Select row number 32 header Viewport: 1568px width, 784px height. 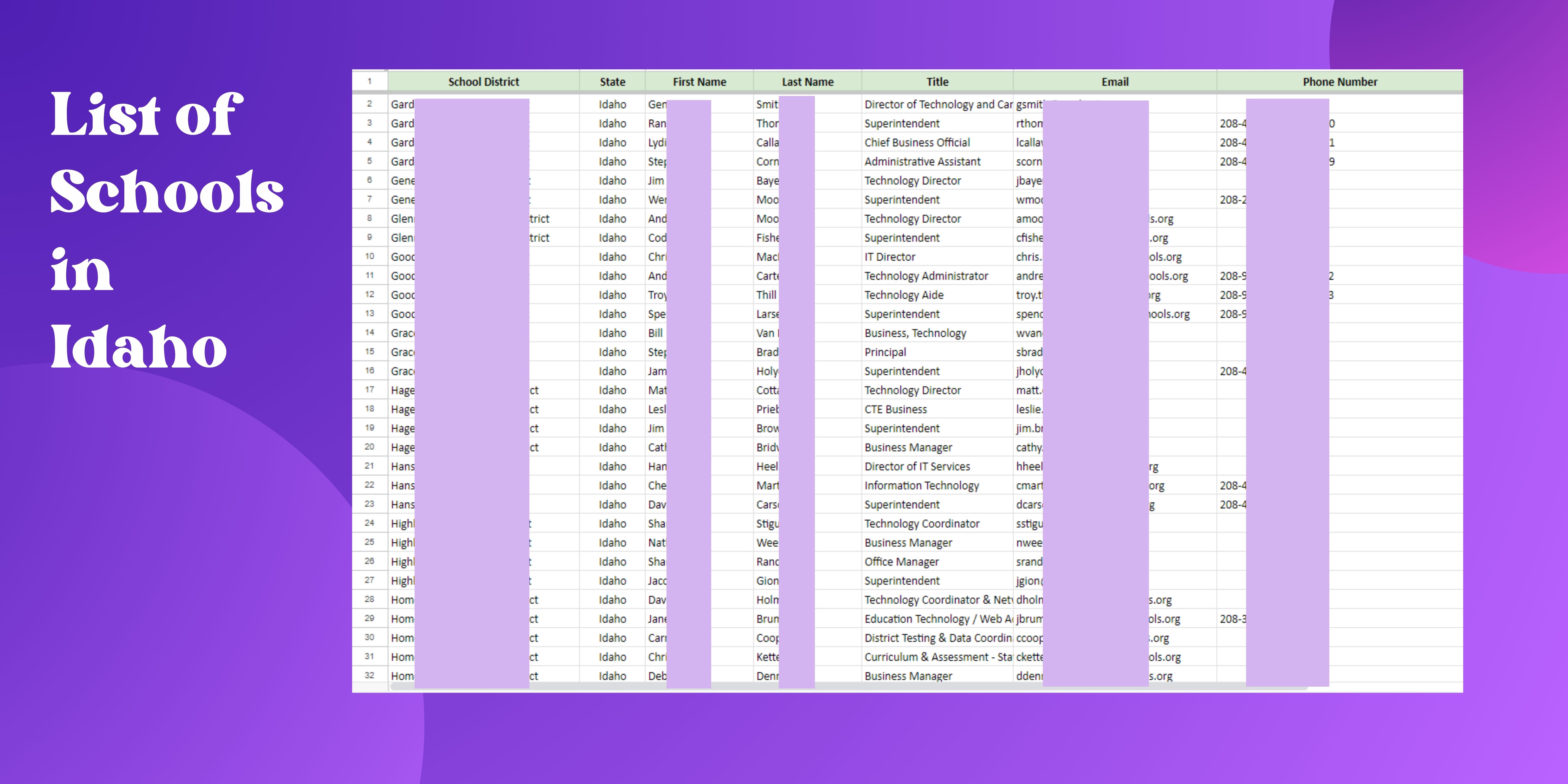tap(370, 675)
